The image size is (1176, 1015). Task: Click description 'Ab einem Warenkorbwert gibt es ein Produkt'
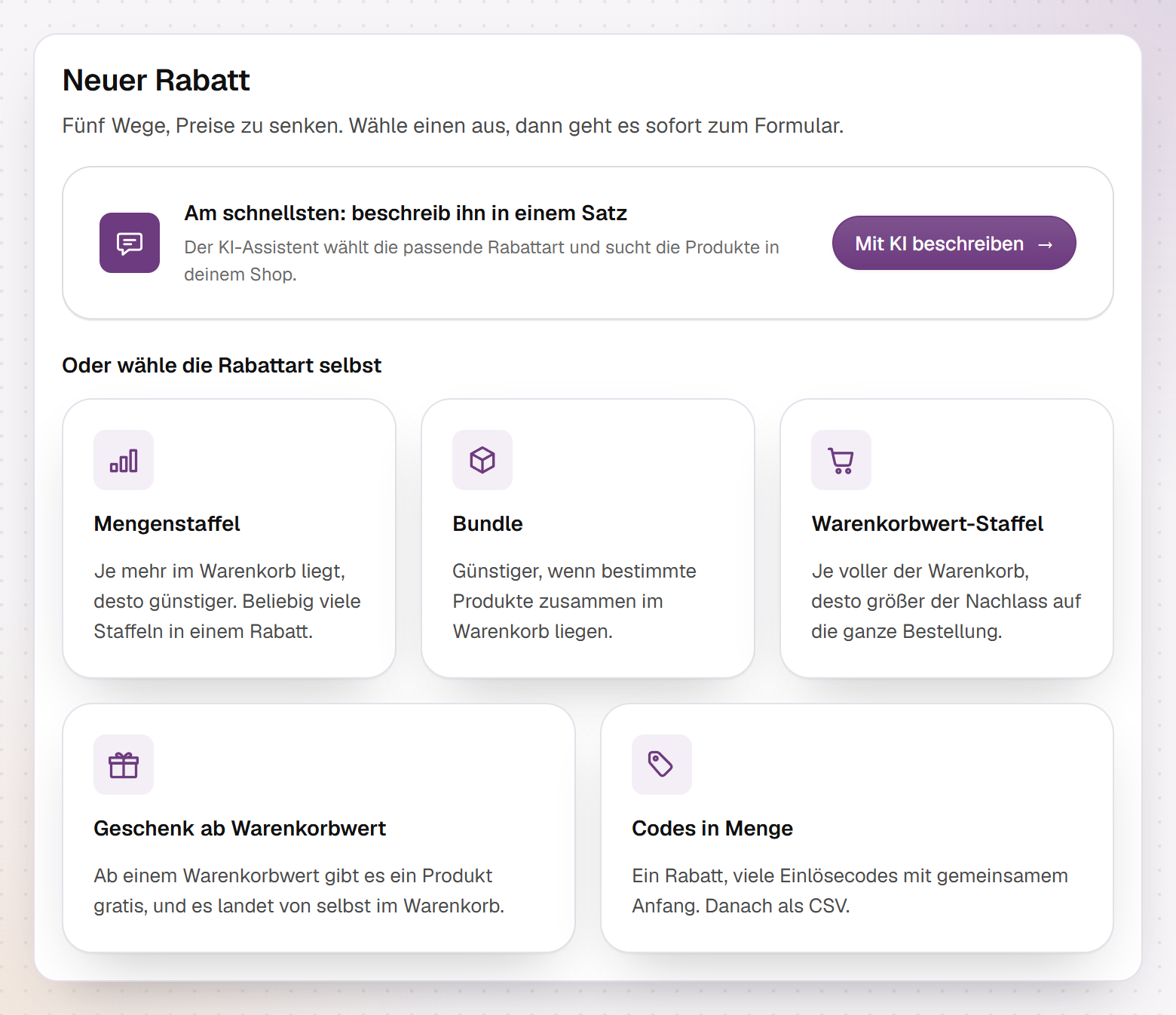tap(299, 891)
